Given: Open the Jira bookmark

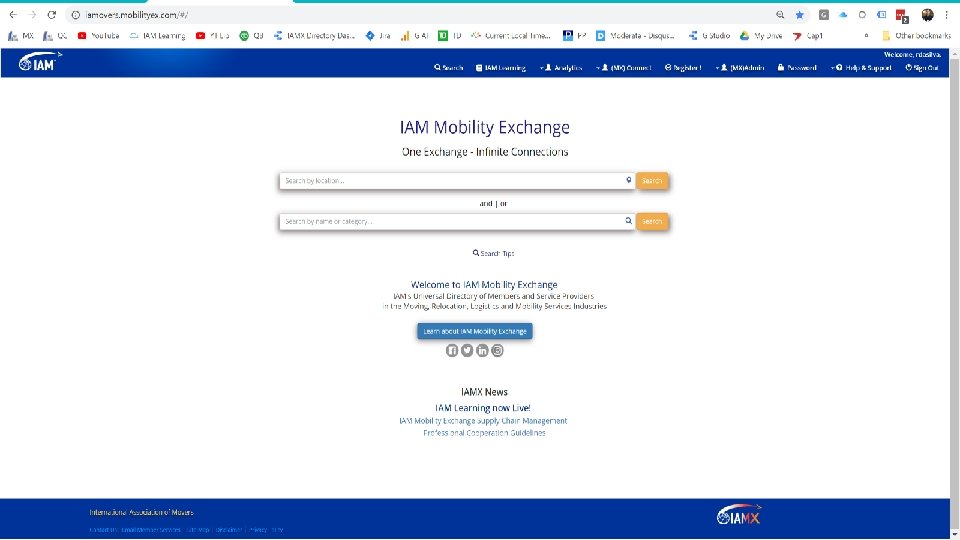Looking at the screenshot, I should click(x=378, y=36).
